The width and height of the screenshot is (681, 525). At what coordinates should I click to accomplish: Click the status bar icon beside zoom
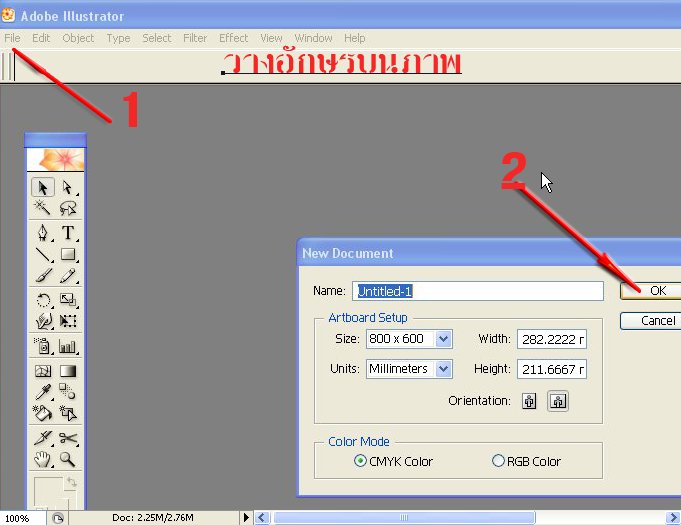tap(58, 518)
